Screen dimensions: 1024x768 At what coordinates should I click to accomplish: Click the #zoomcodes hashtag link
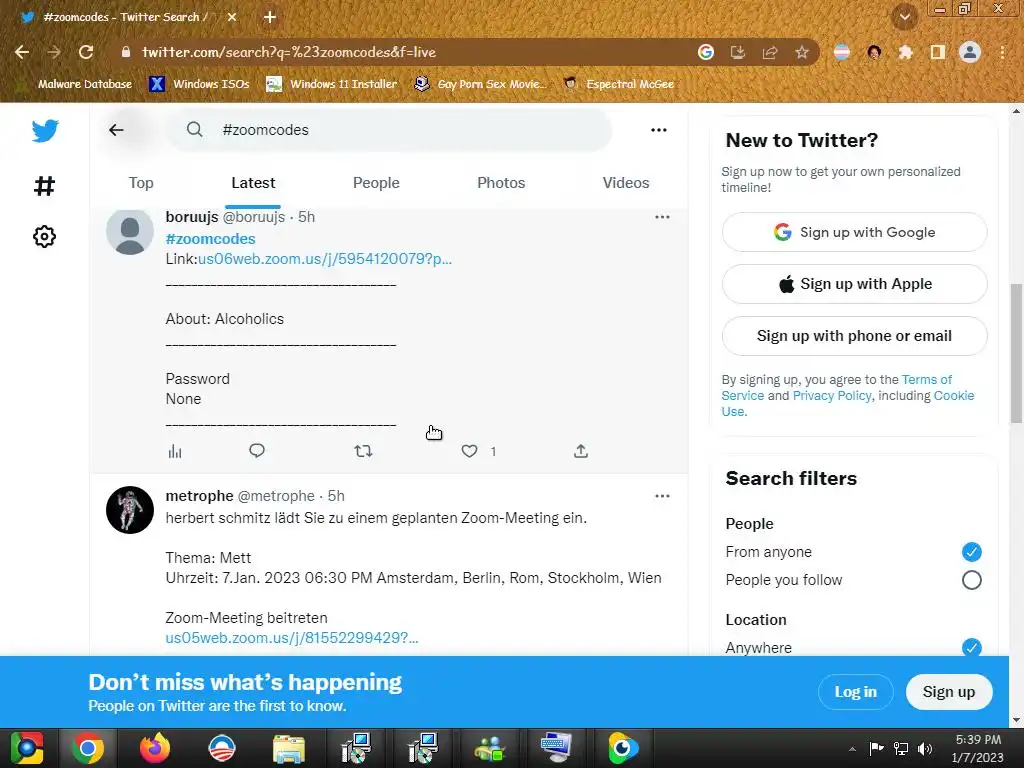[210, 239]
